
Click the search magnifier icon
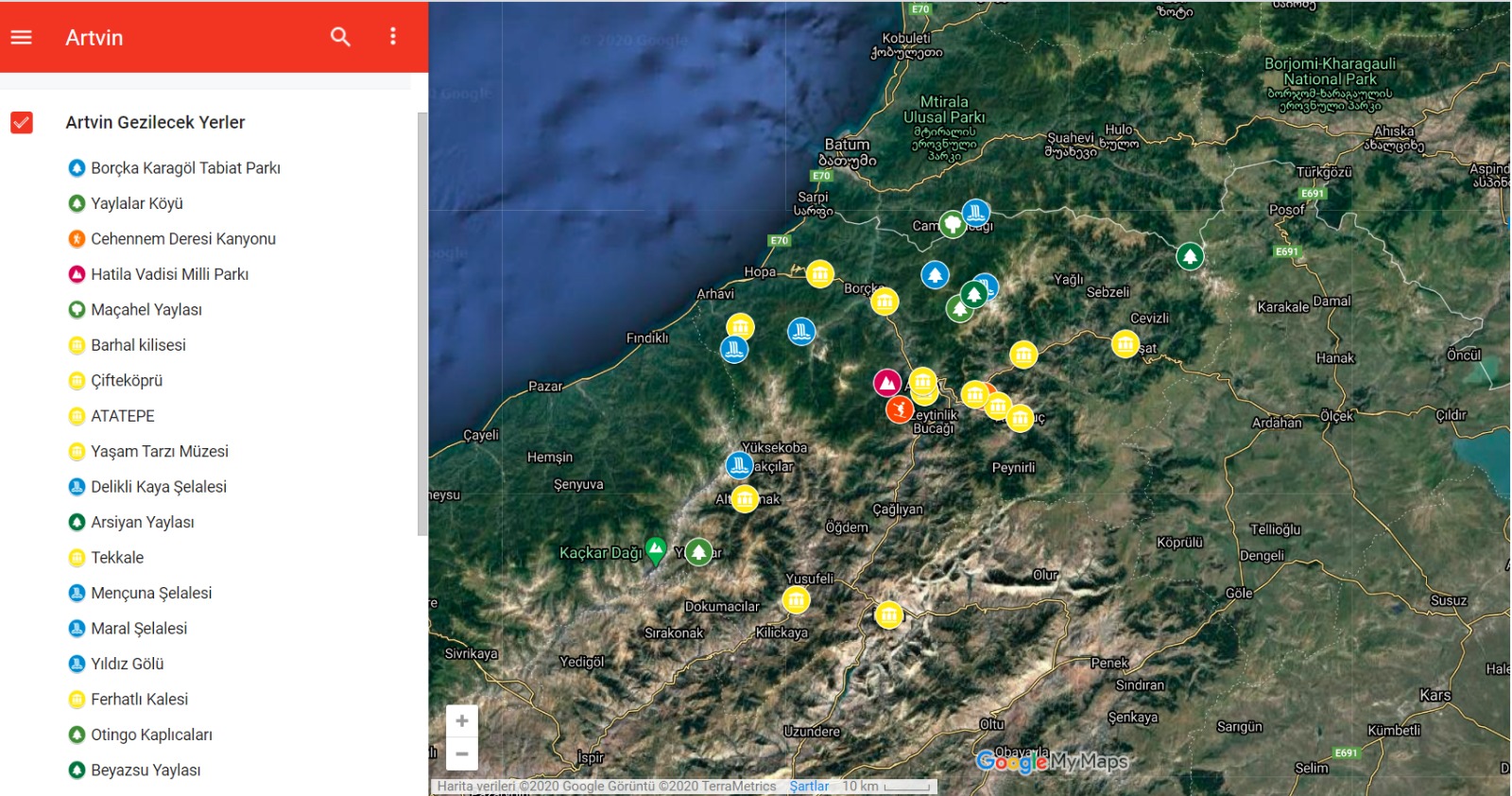click(340, 37)
